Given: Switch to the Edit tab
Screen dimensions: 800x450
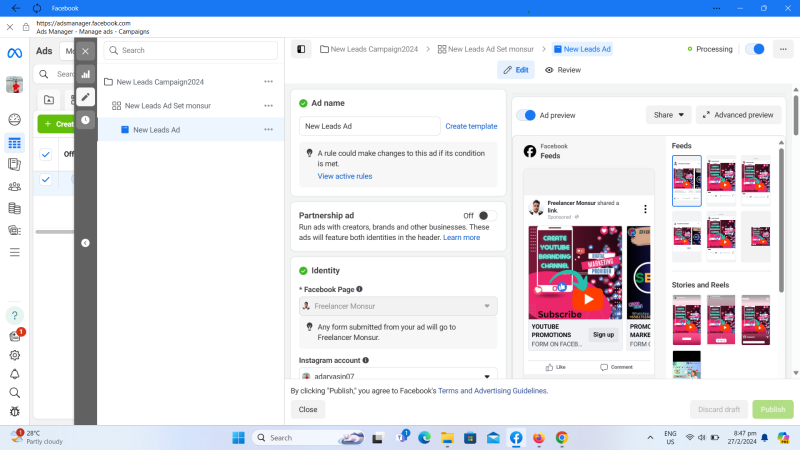Looking at the screenshot, I should pyautogui.click(x=516, y=70).
